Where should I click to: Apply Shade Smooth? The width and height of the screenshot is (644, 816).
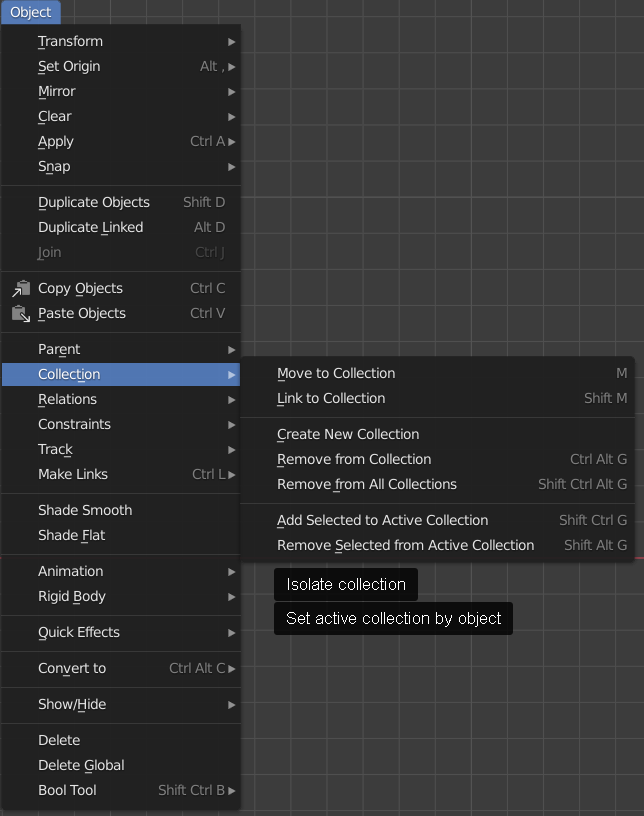pos(121,510)
